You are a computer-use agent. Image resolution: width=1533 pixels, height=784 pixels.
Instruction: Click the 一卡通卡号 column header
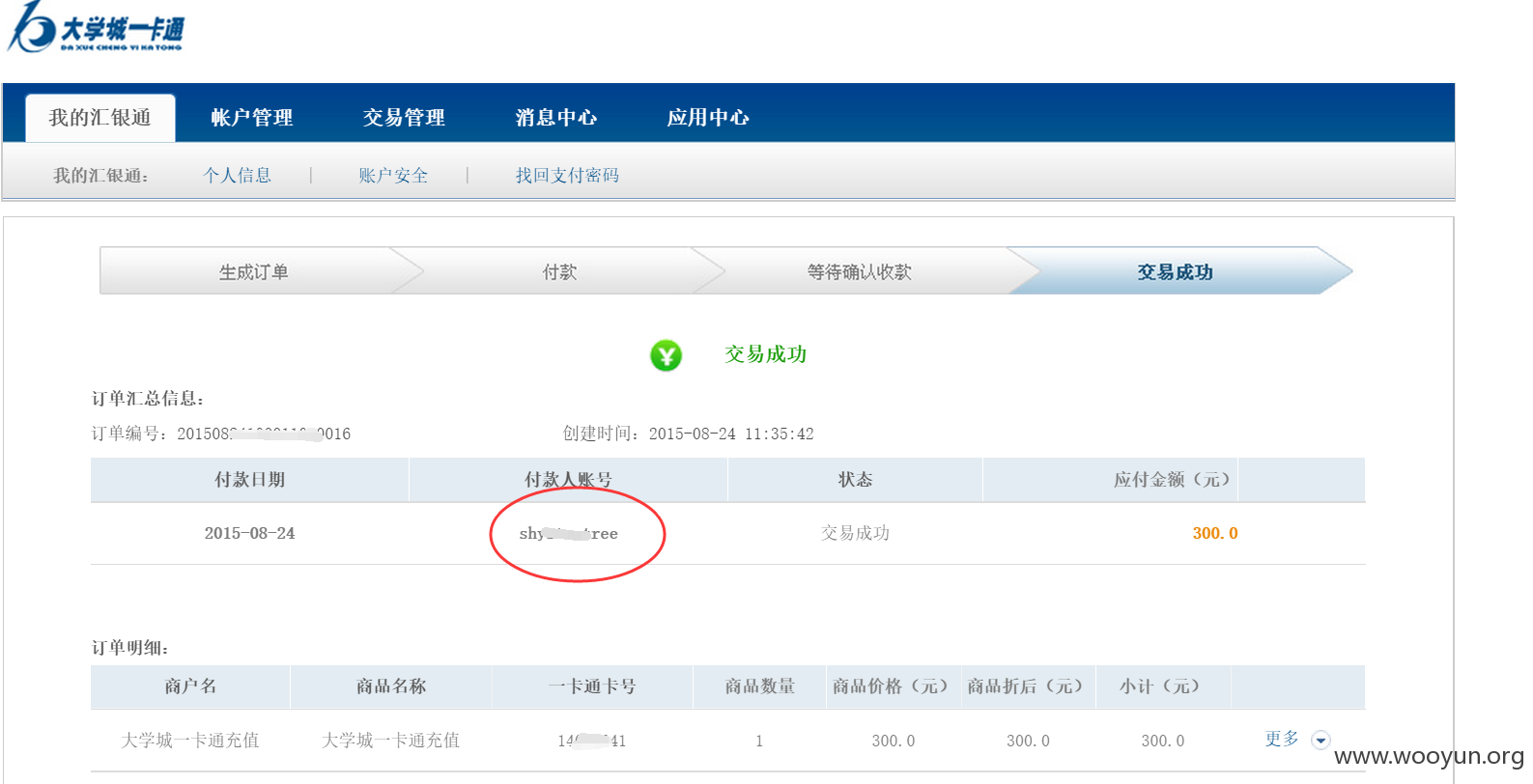tap(592, 686)
